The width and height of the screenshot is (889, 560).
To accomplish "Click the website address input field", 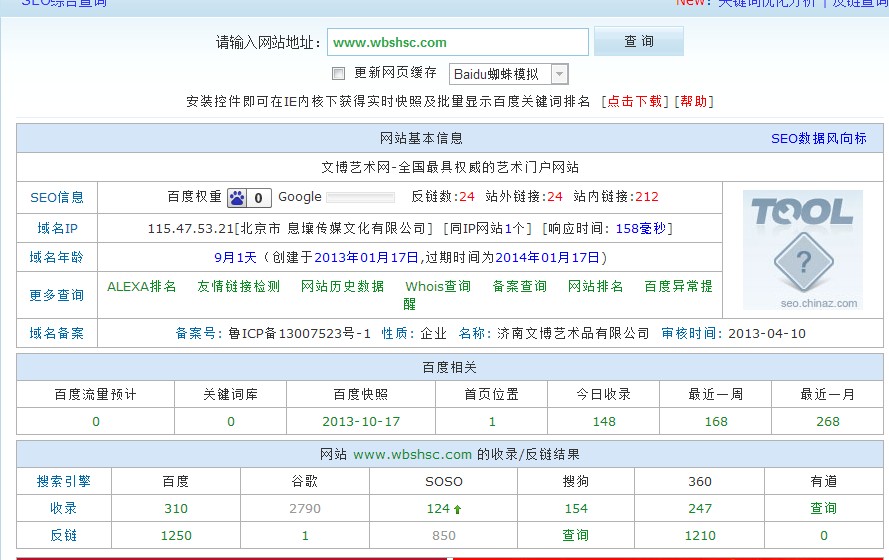I will (x=458, y=43).
